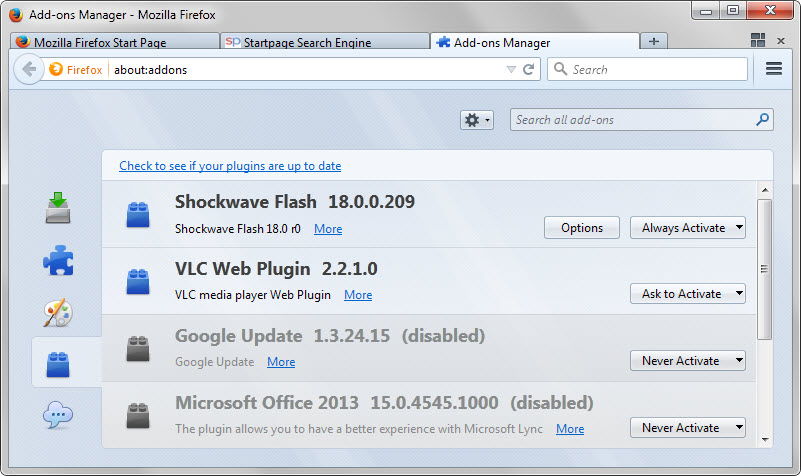This screenshot has height=476, width=801.
Task: Click the plugin list scroll down arrow
Action: coord(765,439)
